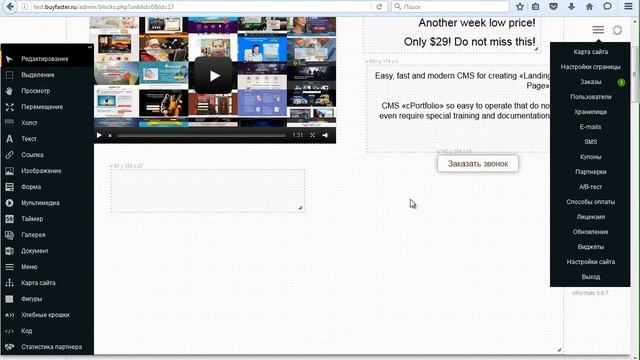The image size is (640, 360).
Task: Select the Текст tool letter A icon
Action: [x=9, y=139]
